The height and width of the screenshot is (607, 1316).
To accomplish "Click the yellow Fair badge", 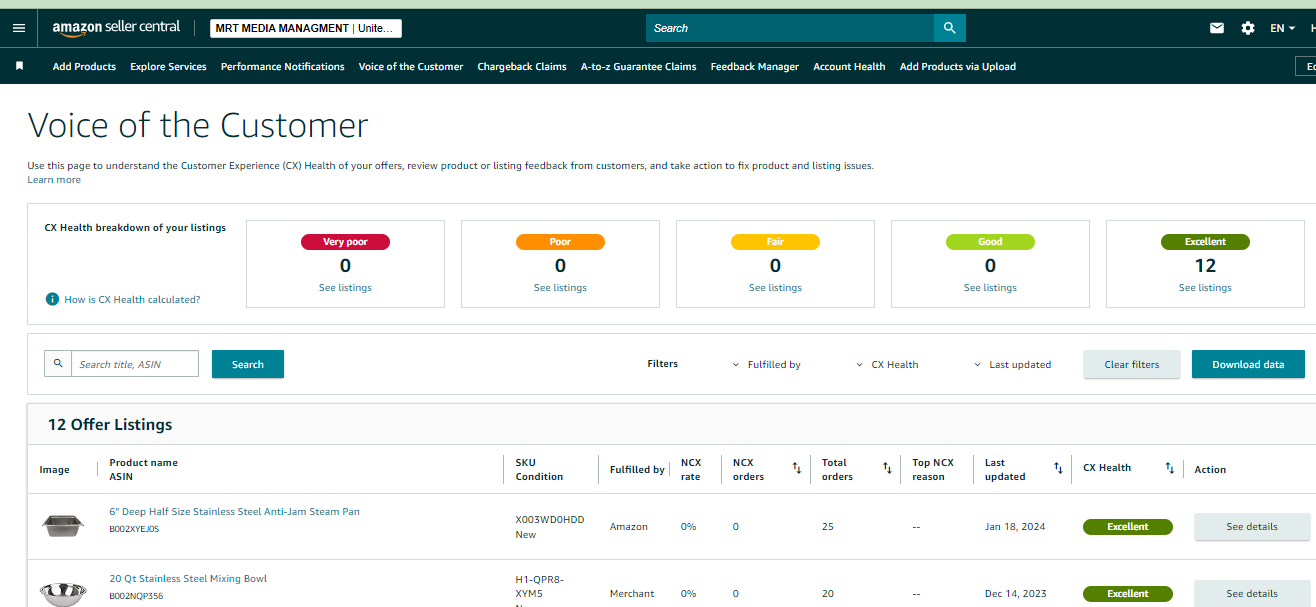I will tap(775, 242).
